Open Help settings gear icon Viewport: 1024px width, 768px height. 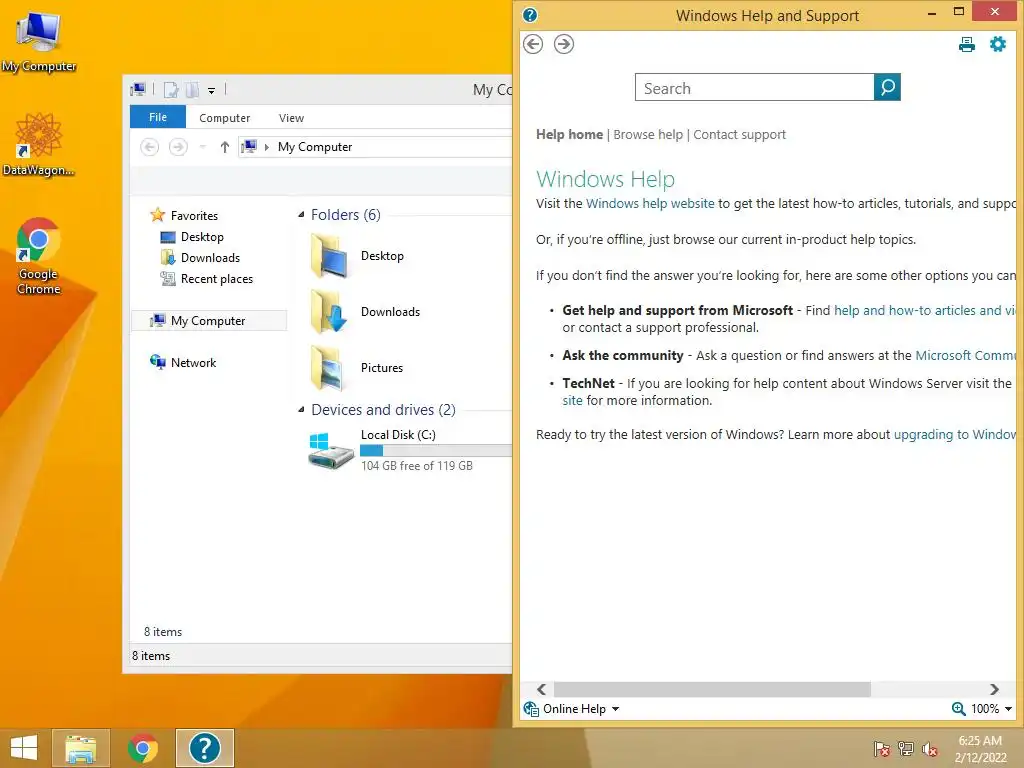tap(998, 44)
